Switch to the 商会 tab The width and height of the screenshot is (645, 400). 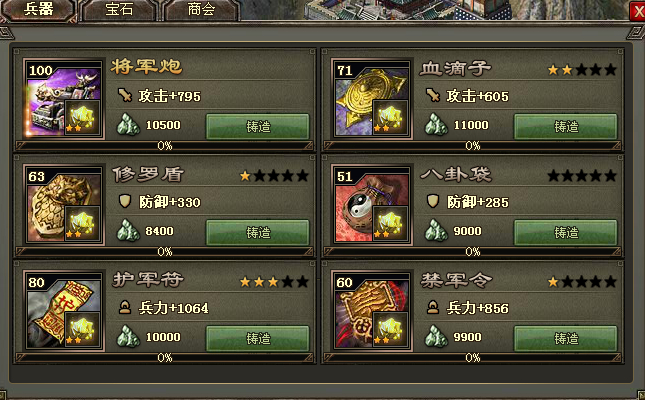click(x=202, y=9)
